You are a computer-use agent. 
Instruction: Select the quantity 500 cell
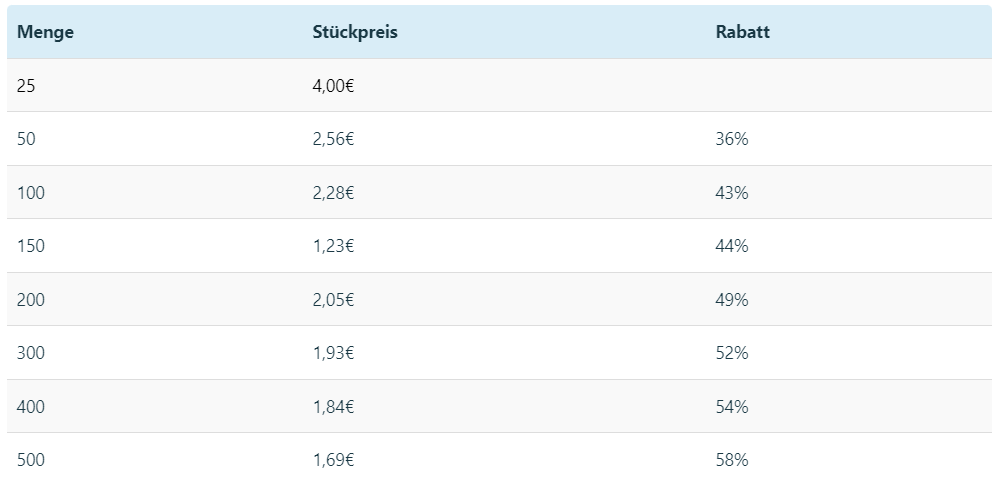tap(31, 460)
